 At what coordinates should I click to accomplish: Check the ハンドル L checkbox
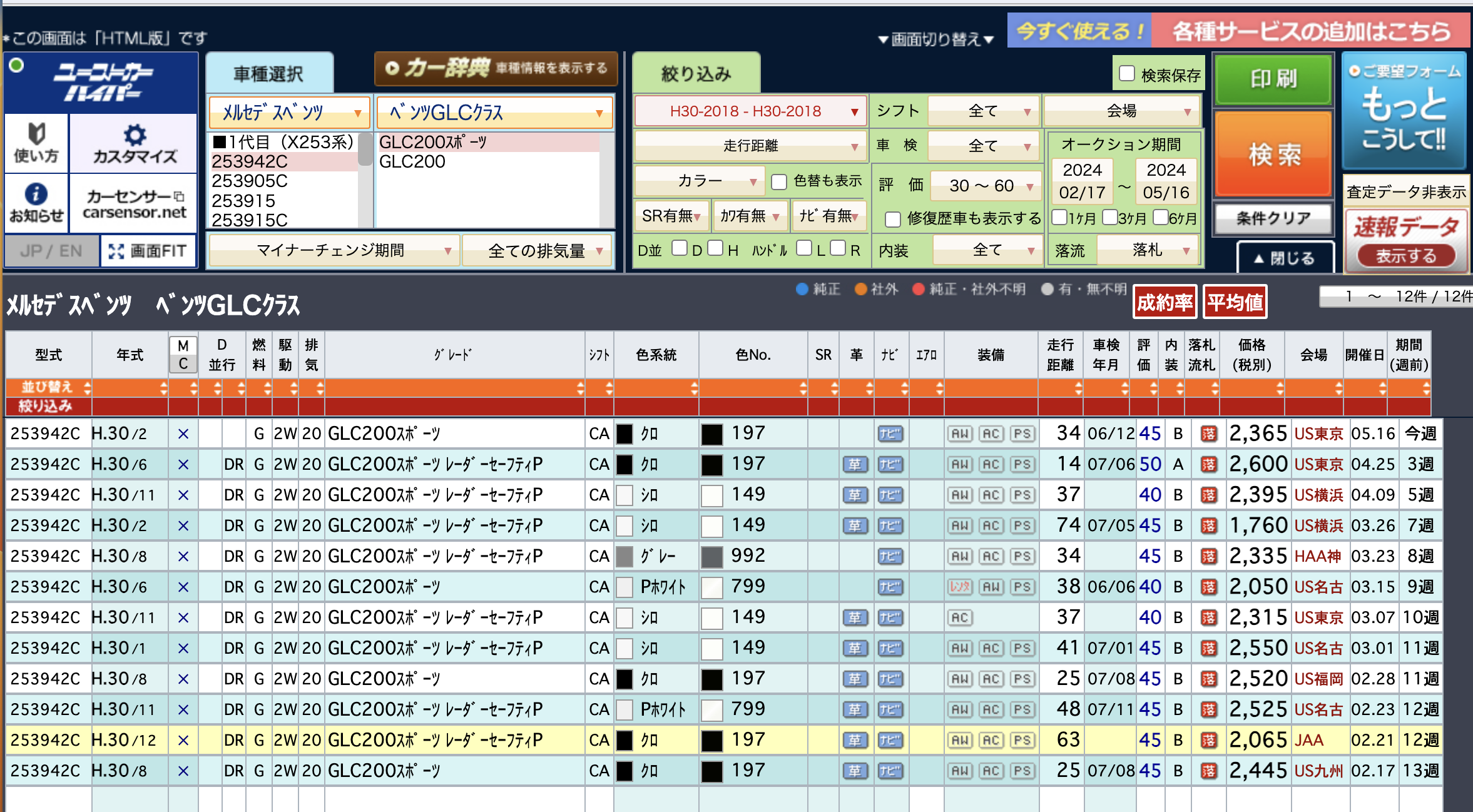[804, 248]
